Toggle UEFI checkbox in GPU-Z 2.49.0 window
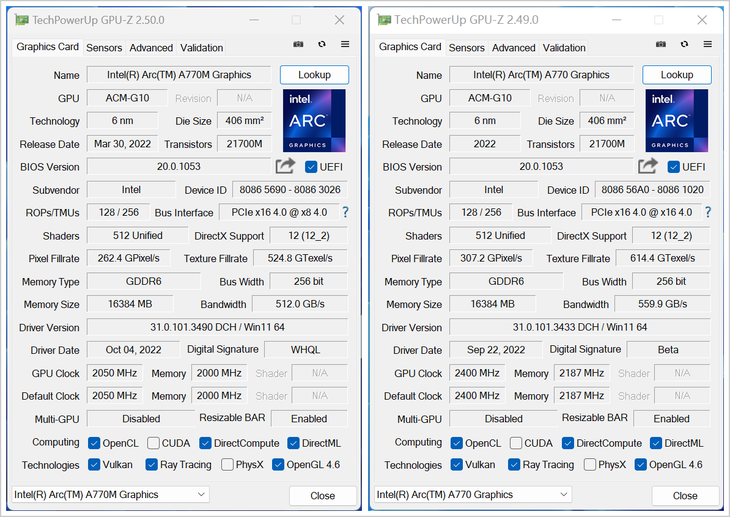The image size is (730, 517). (673, 167)
